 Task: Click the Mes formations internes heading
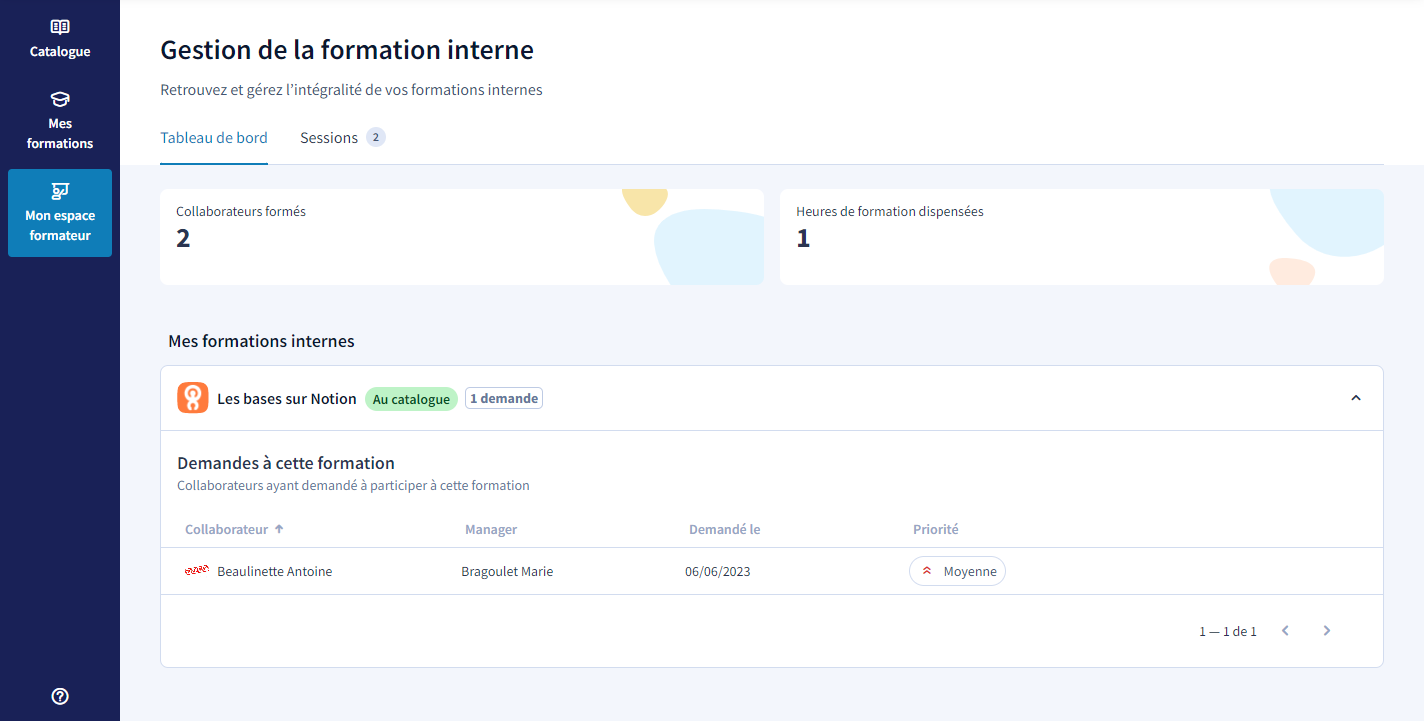(262, 341)
